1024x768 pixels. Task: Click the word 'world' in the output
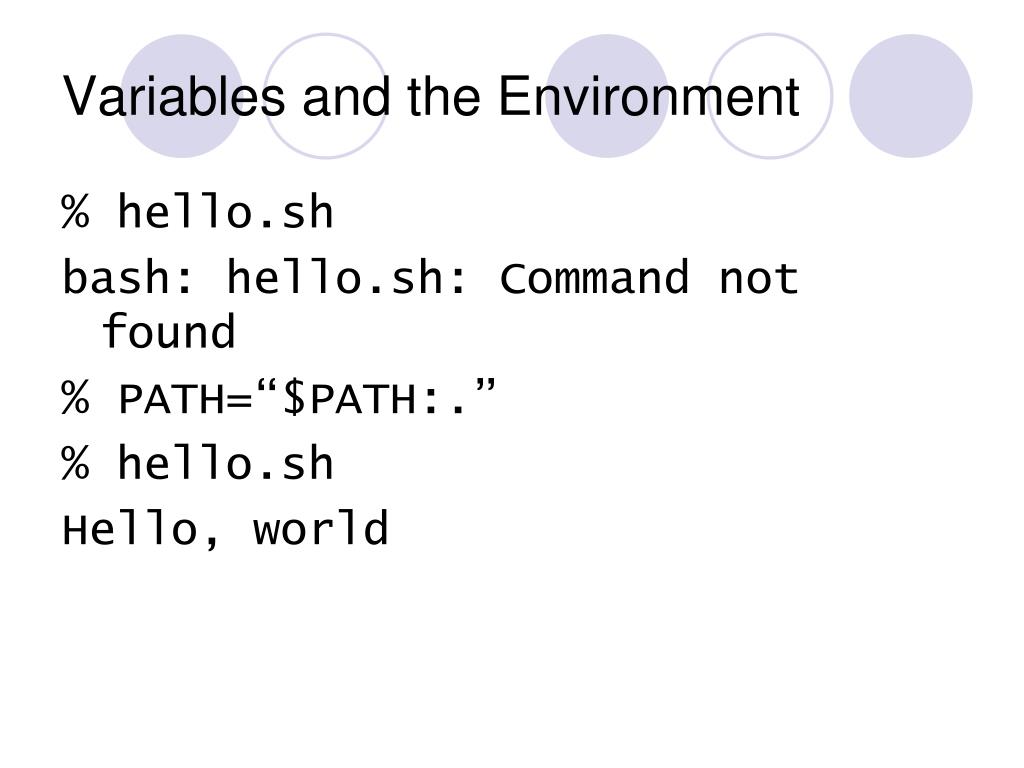[x=321, y=528]
